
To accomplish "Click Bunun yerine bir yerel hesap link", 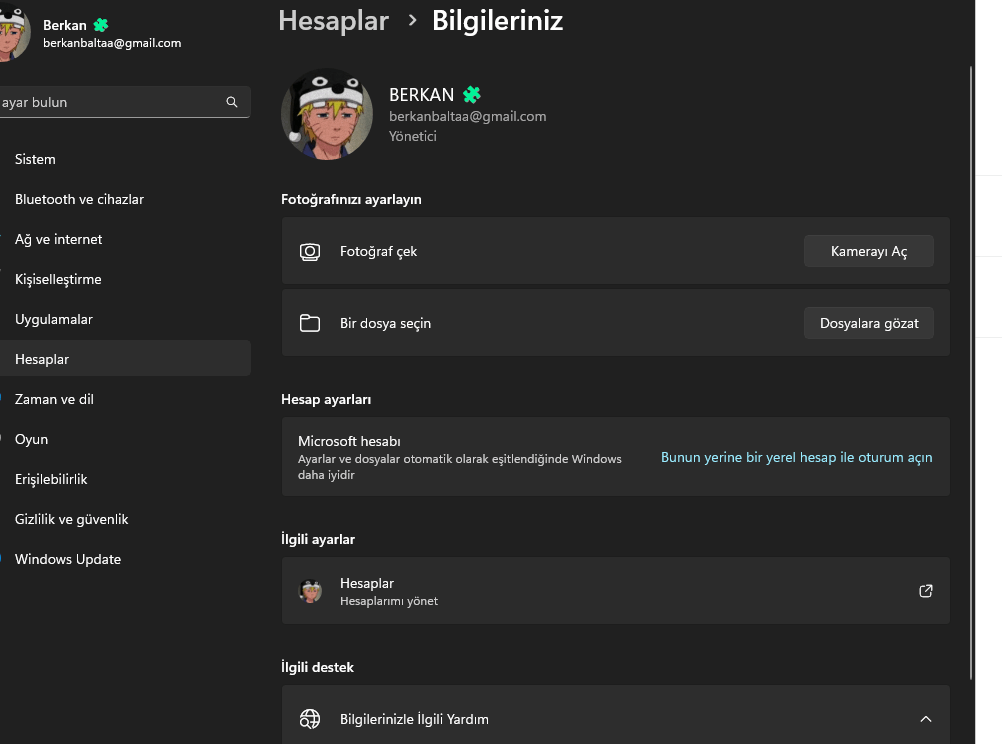I will [796, 458].
